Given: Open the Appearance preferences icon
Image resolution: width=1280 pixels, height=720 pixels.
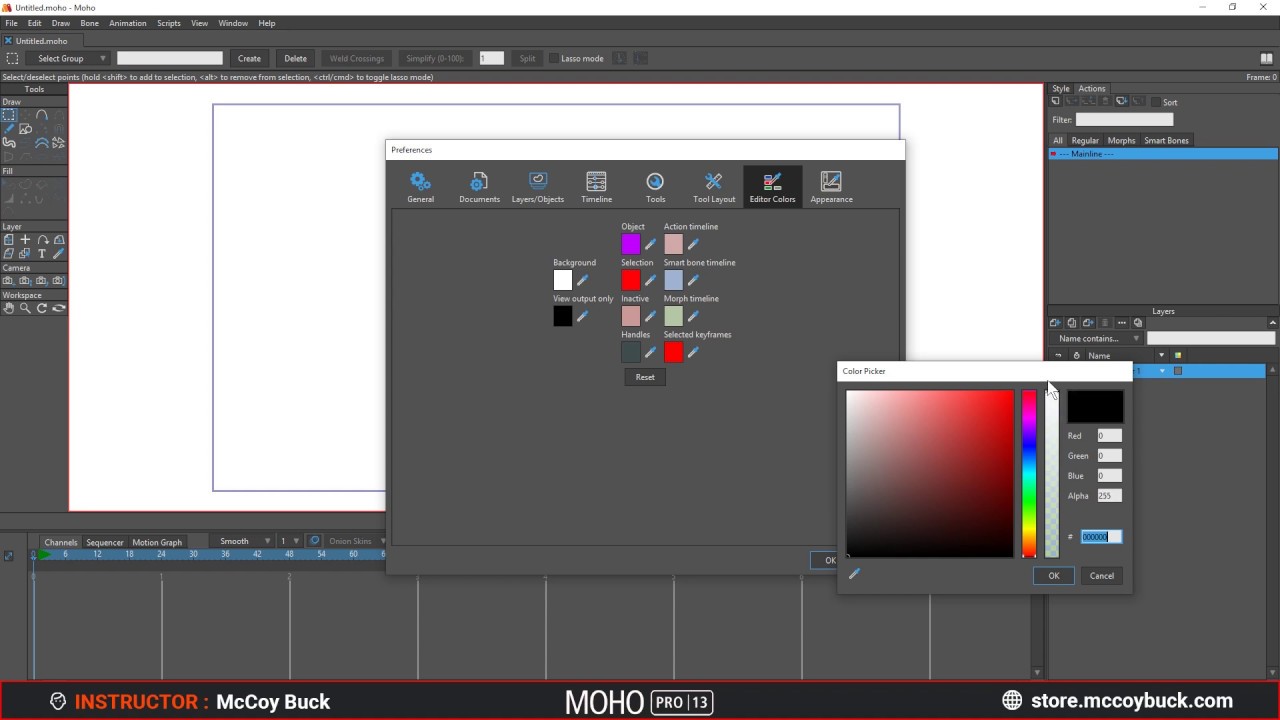Looking at the screenshot, I should click(x=831, y=186).
